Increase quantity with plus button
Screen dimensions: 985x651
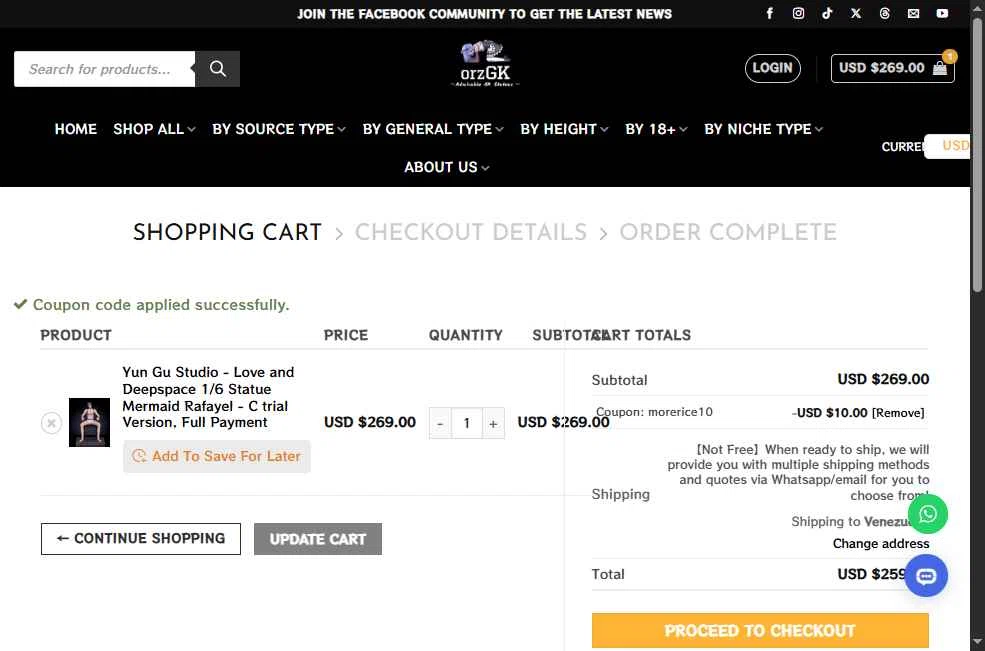pos(493,424)
